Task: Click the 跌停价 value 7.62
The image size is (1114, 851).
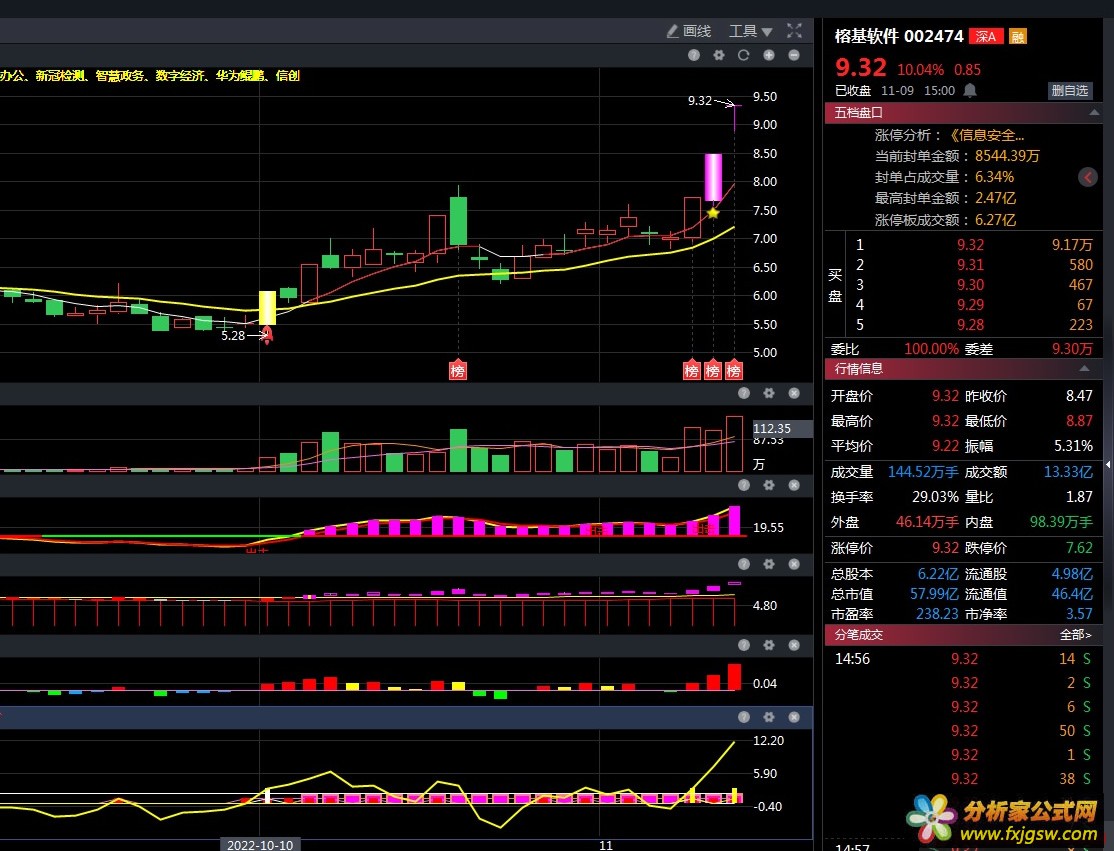Action: point(1078,548)
